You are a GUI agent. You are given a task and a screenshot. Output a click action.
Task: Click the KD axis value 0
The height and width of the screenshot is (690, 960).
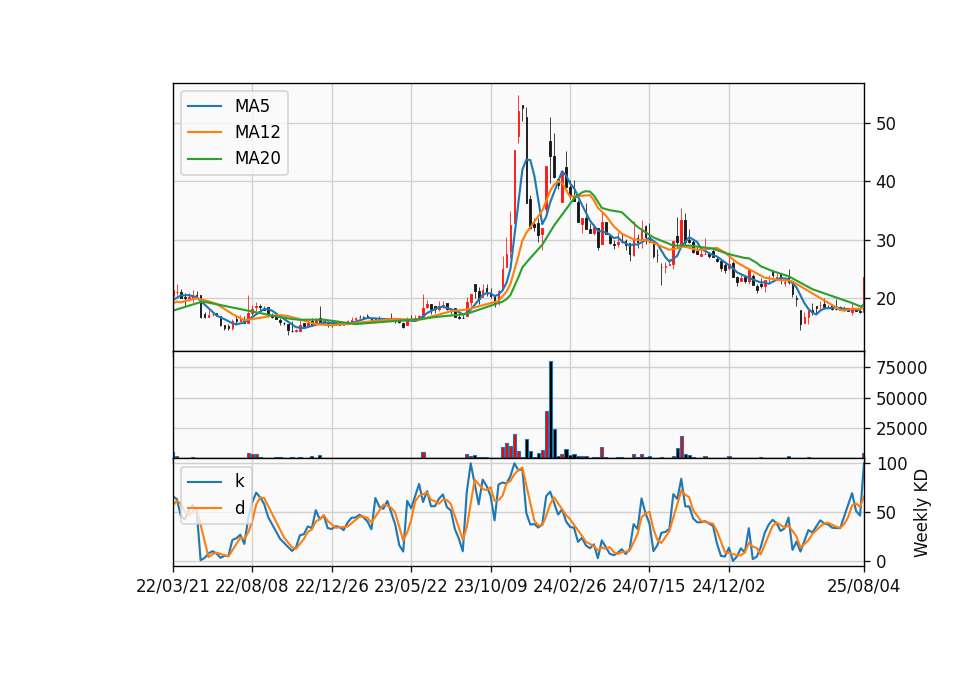tap(882, 561)
